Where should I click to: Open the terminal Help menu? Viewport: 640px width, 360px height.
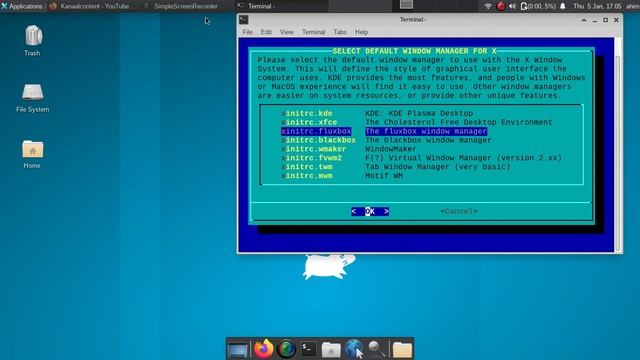(361, 32)
